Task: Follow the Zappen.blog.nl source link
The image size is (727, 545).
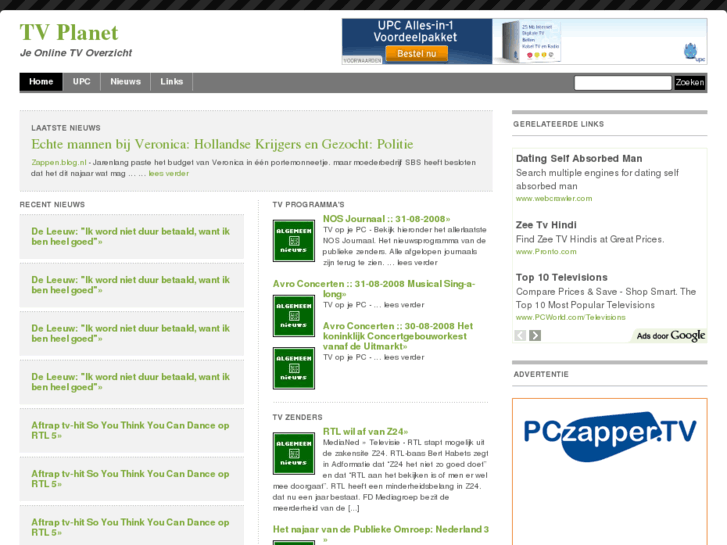Action: [59, 162]
